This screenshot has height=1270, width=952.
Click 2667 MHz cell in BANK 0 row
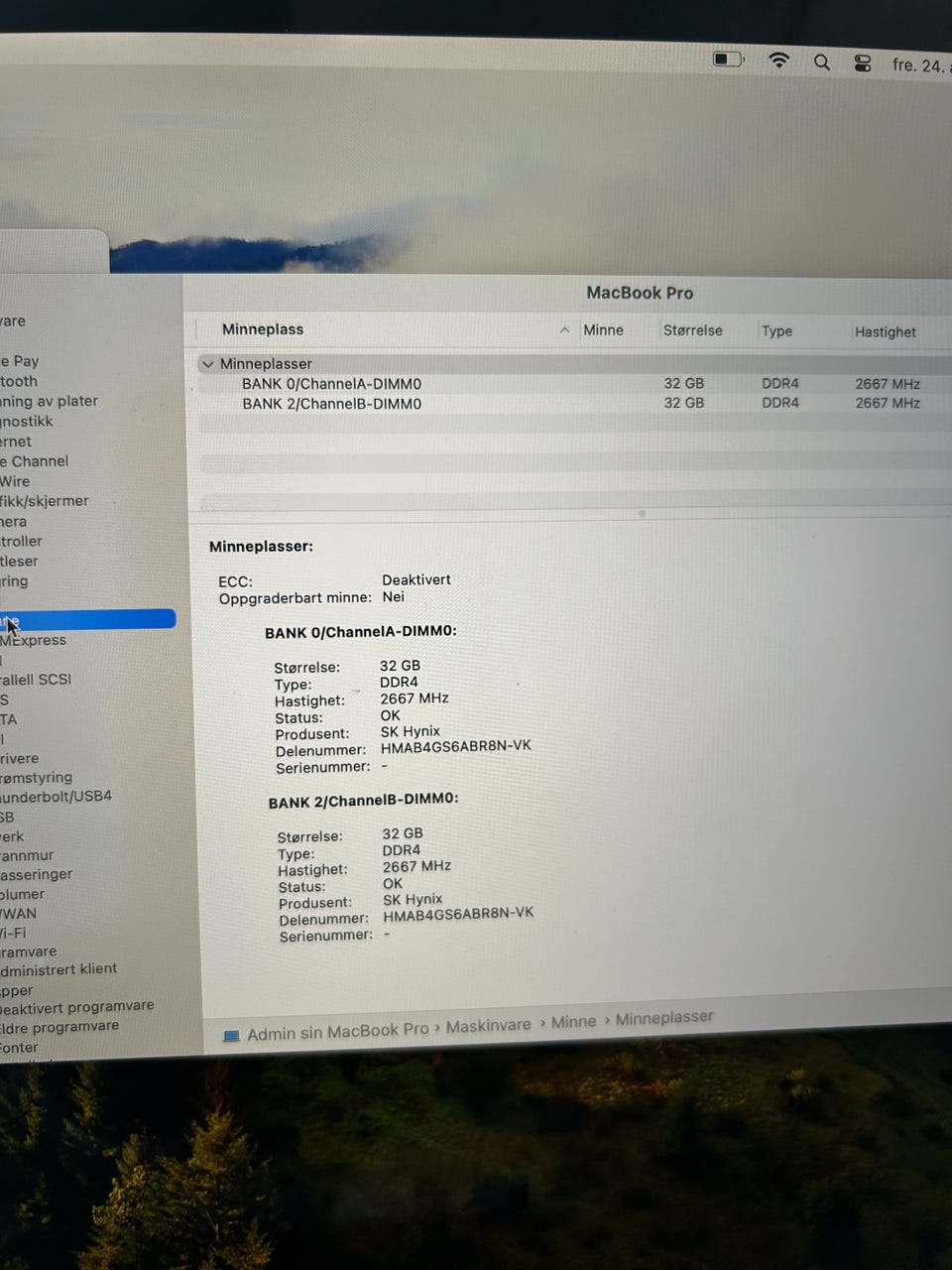888,384
